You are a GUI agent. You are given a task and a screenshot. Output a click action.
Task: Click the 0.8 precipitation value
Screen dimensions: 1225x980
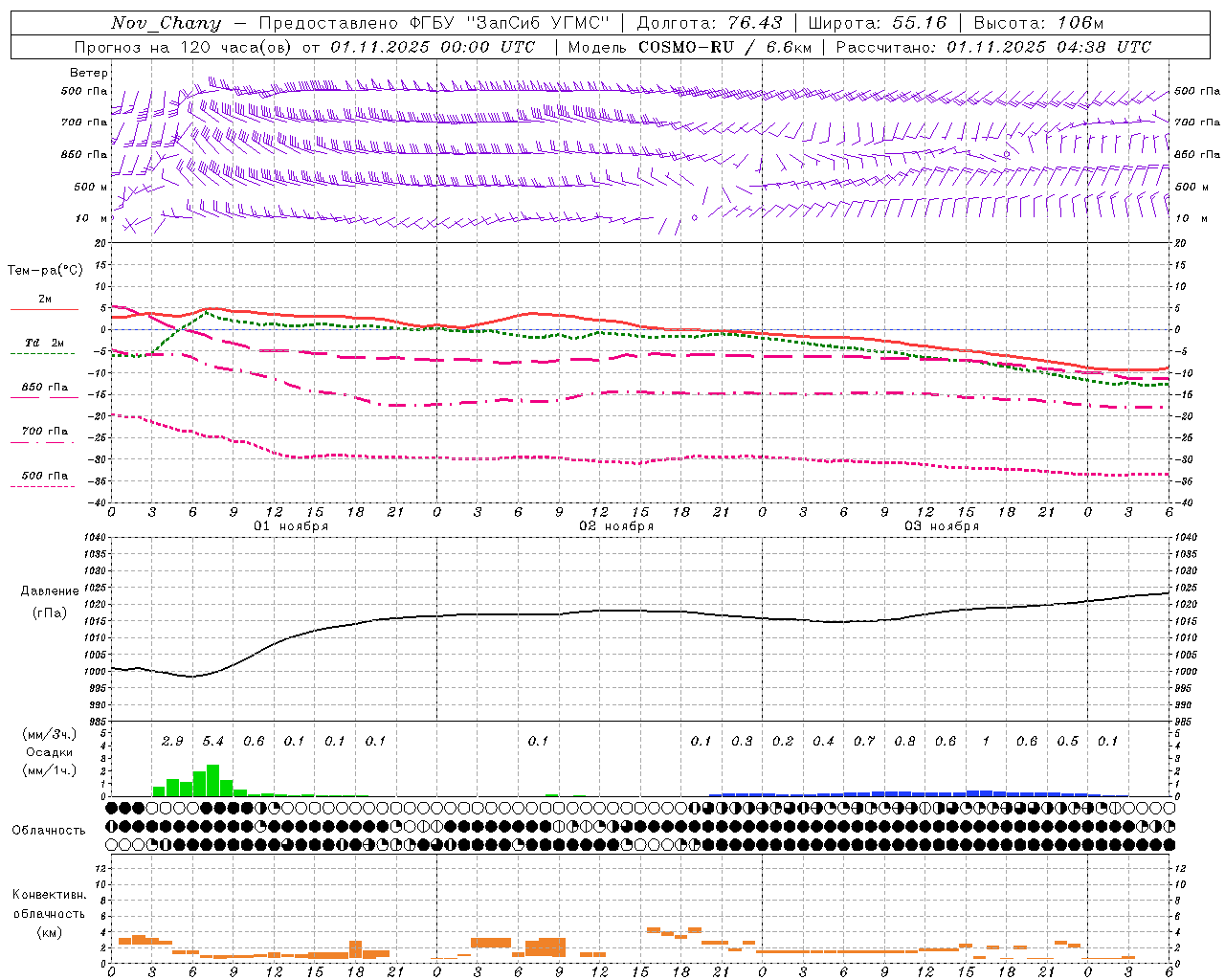click(x=904, y=742)
